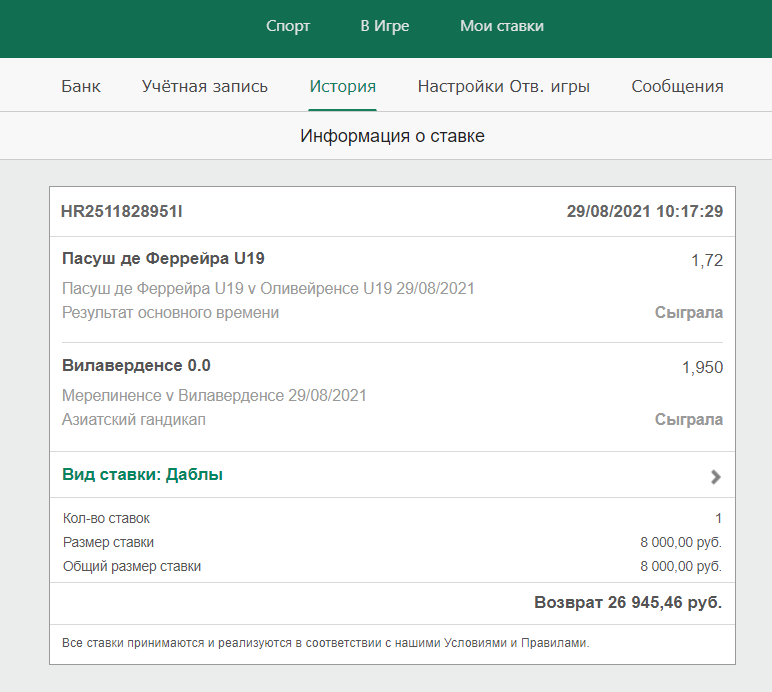Click the odds value 1,72
The image size is (772, 692).
coord(707,260)
